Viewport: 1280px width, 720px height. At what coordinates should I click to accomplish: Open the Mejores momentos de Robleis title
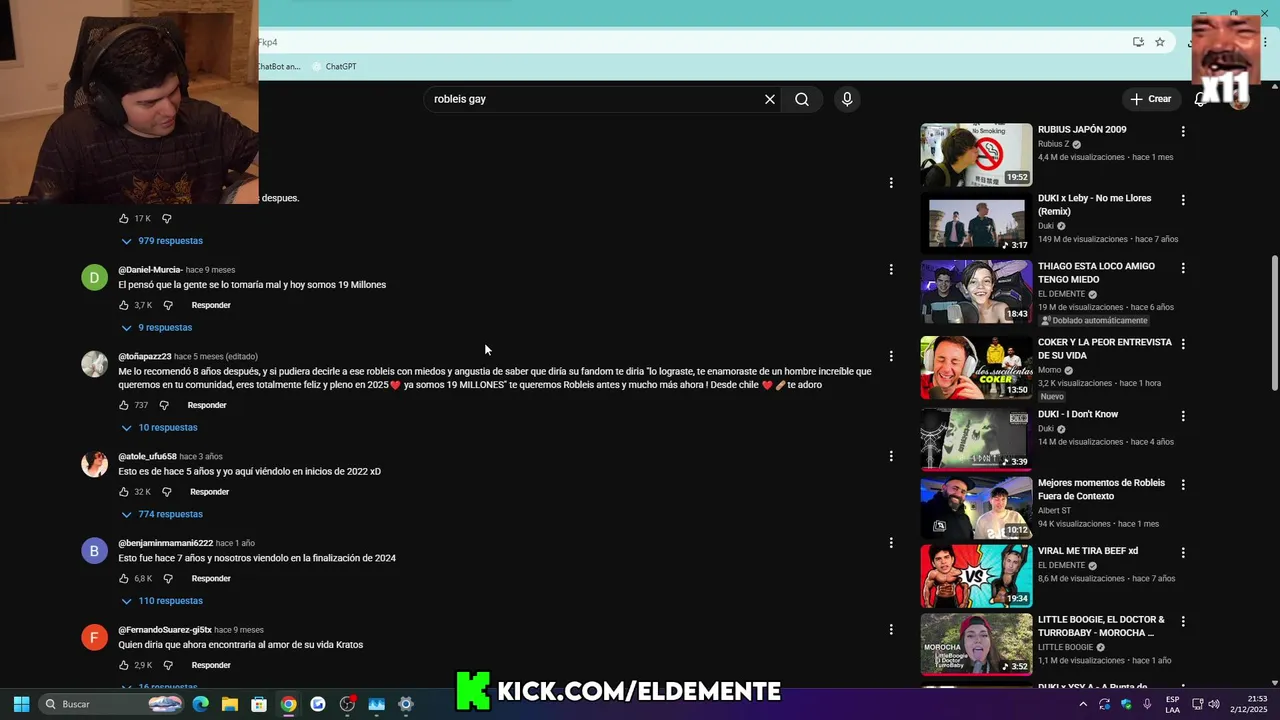pos(1101,489)
